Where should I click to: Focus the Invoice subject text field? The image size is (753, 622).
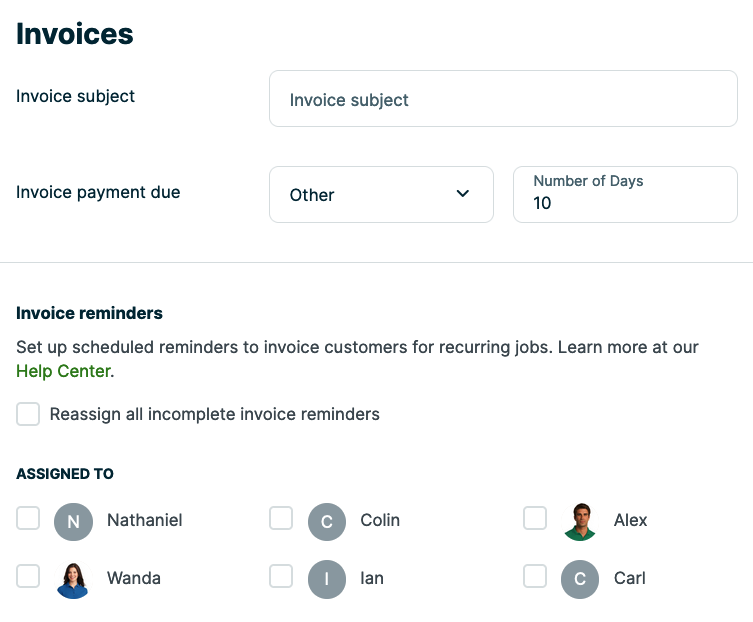click(503, 99)
